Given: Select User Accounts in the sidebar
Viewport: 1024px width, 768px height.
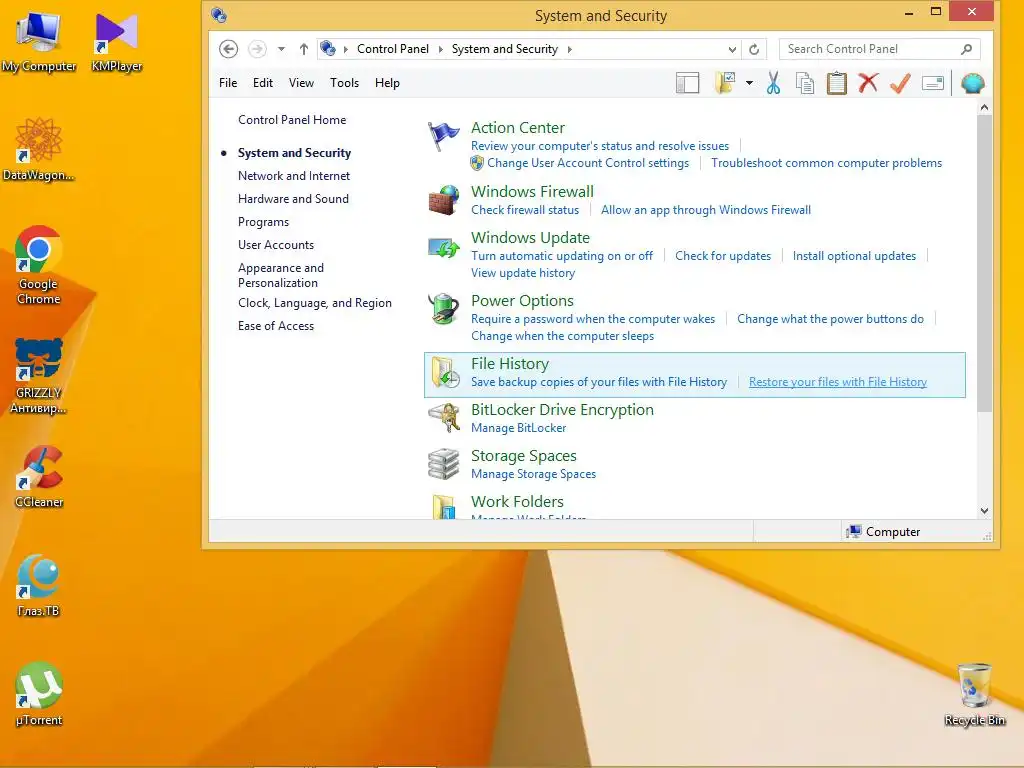Looking at the screenshot, I should tap(276, 245).
